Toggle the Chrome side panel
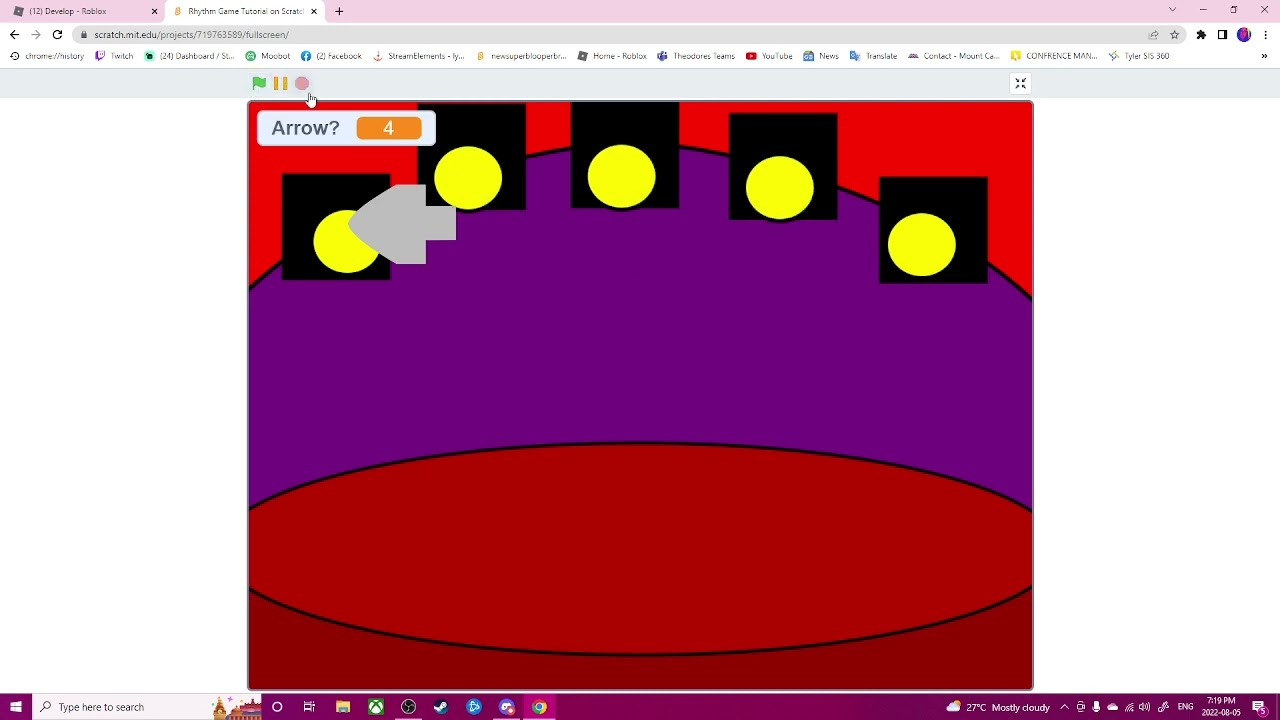This screenshot has width=1280, height=720. pyautogui.click(x=1222, y=35)
